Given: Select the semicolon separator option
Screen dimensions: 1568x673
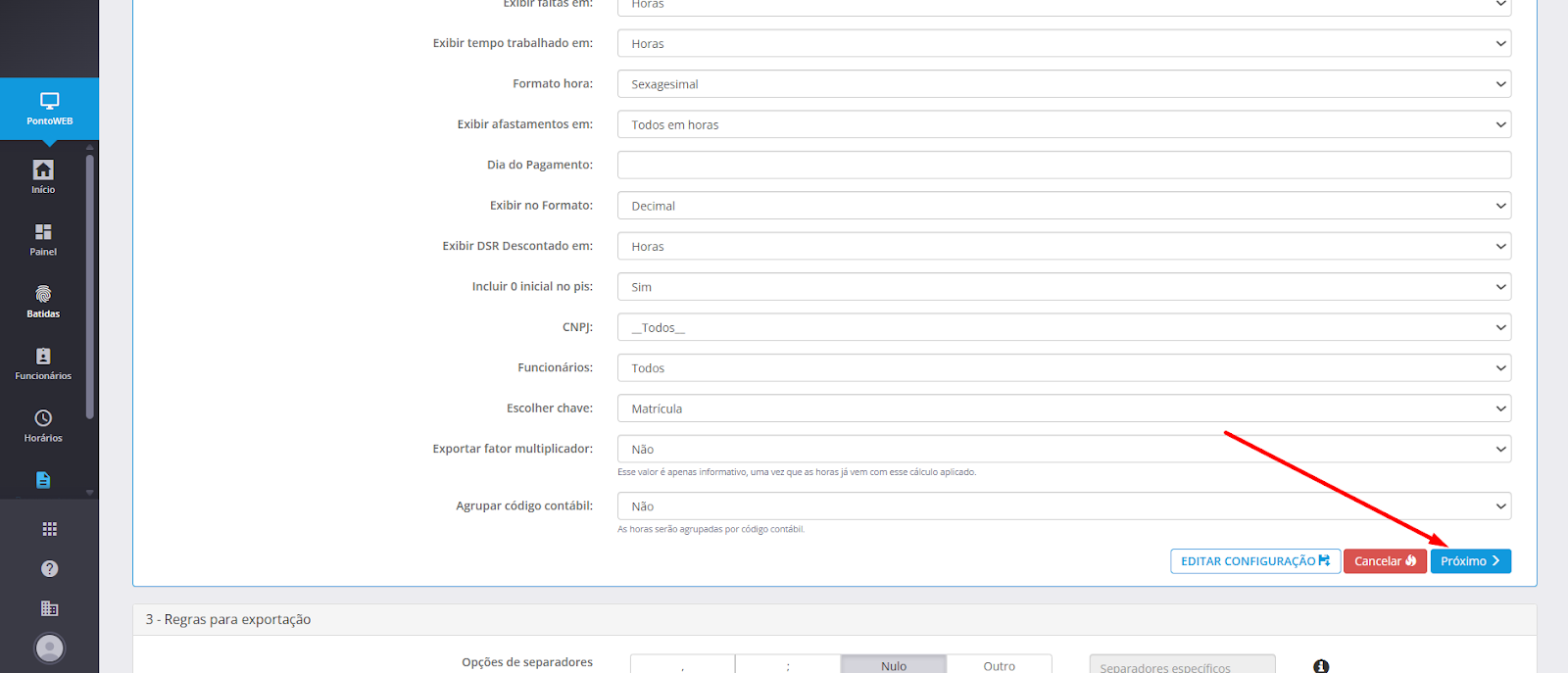Looking at the screenshot, I should click(788, 664).
